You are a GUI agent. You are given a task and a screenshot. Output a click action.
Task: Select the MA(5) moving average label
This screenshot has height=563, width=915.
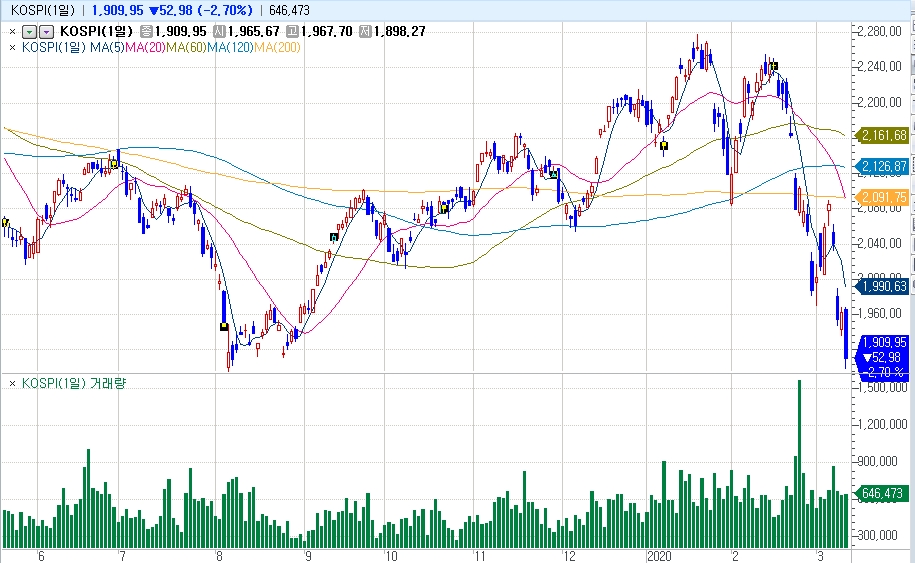tap(107, 46)
